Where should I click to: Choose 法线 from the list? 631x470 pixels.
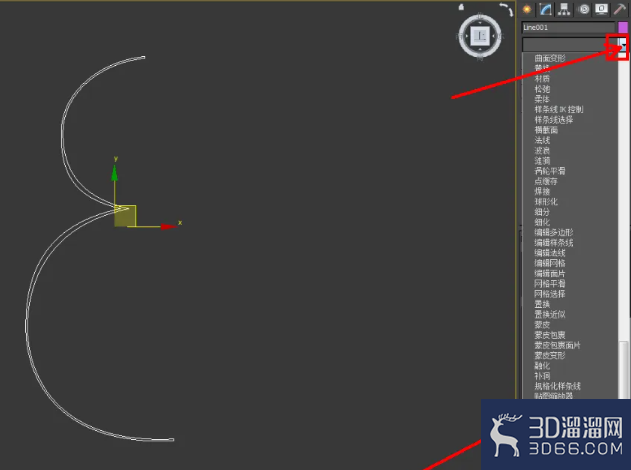pyautogui.click(x=542, y=140)
